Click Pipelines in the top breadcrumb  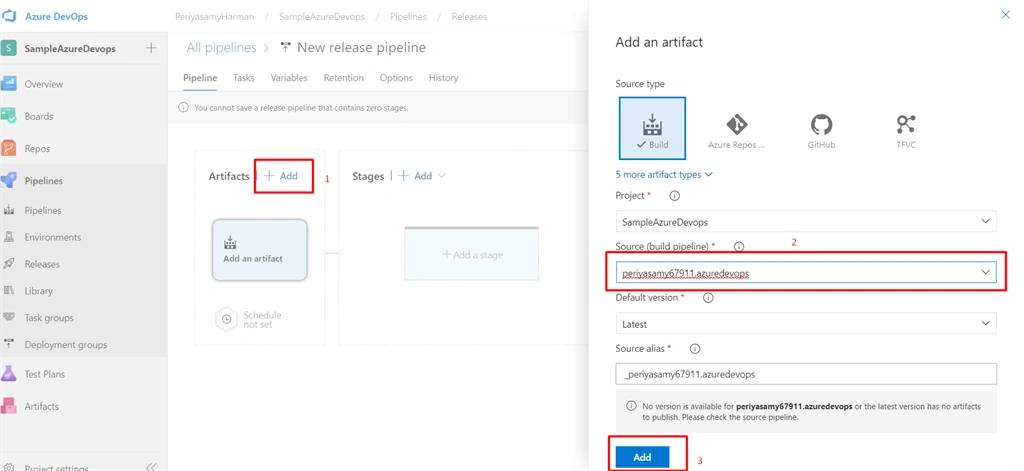point(409,16)
